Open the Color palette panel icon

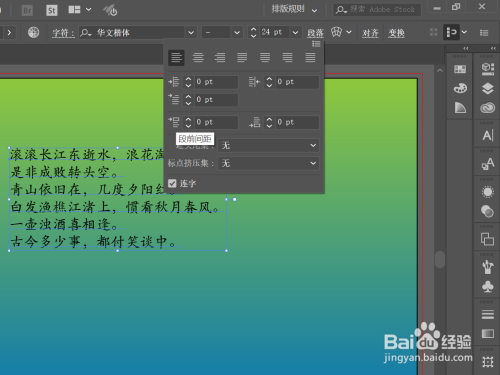point(460,88)
